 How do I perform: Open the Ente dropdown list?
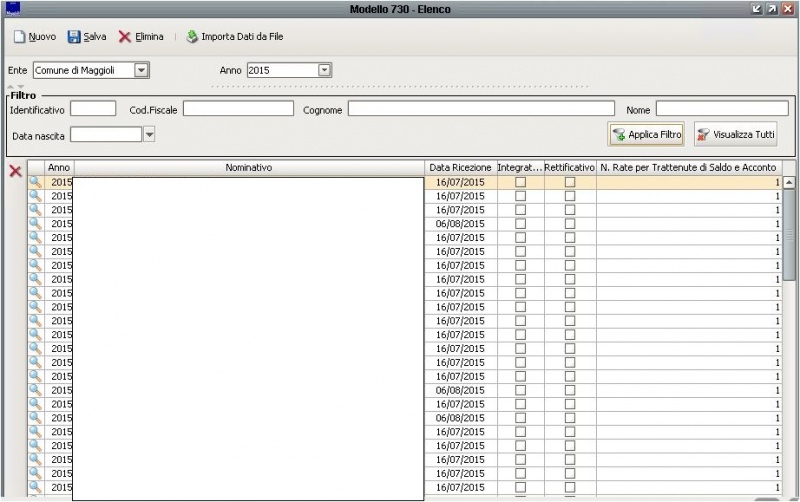(141, 70)
